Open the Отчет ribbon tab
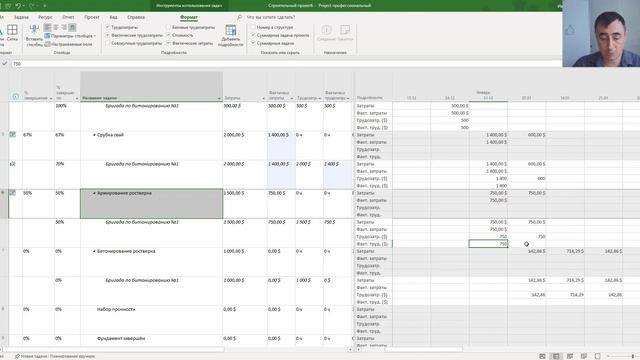640x360 pixels. [x=68, y=17]
